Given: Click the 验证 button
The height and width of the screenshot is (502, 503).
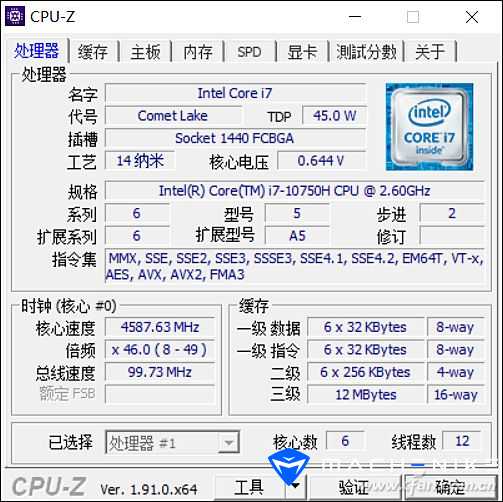Looking at the screenshot, I should tap(354, 487).
